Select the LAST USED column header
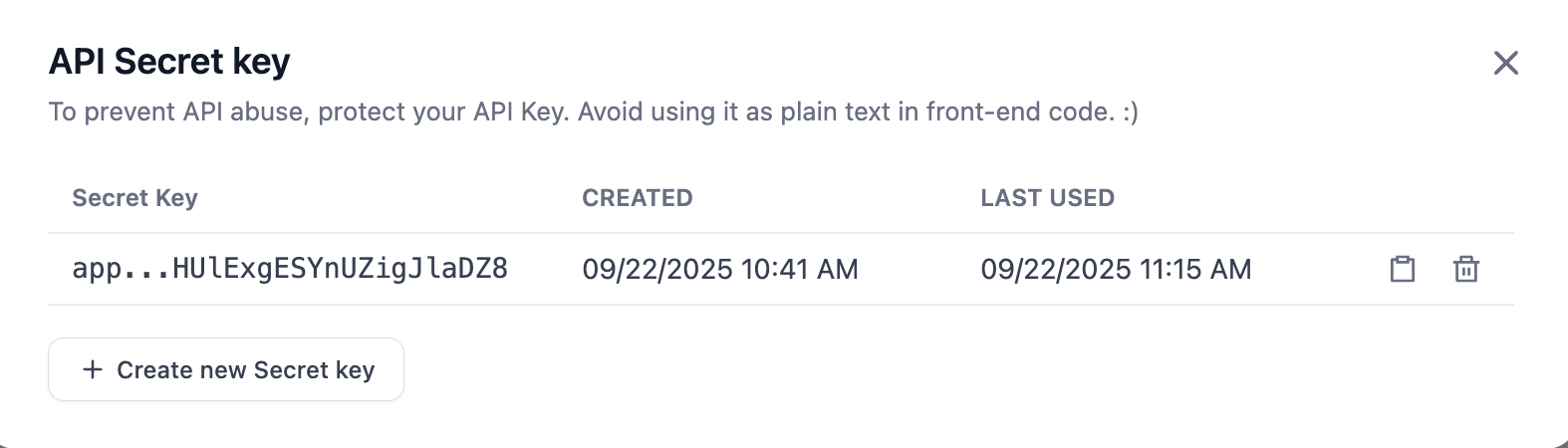Screen dimensions: 1568x448 click(1047, 198)
